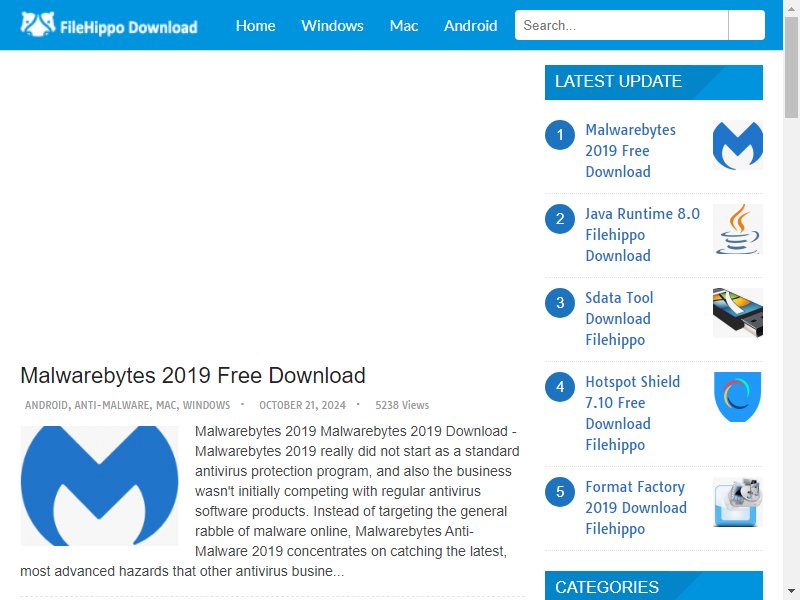This screenshot has width=800, height=600.
Task: Click number 5 badge beside Format Factory
Action: [x=560, y=492]
